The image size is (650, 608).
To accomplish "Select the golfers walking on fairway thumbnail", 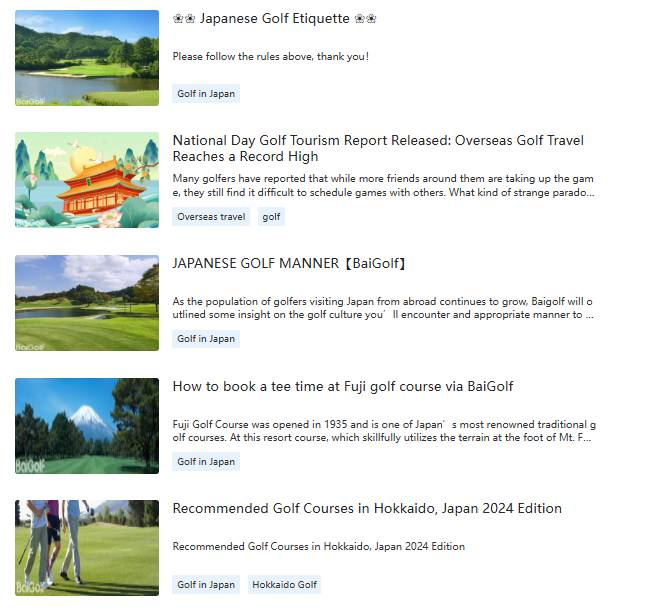I will pos(87,548).
